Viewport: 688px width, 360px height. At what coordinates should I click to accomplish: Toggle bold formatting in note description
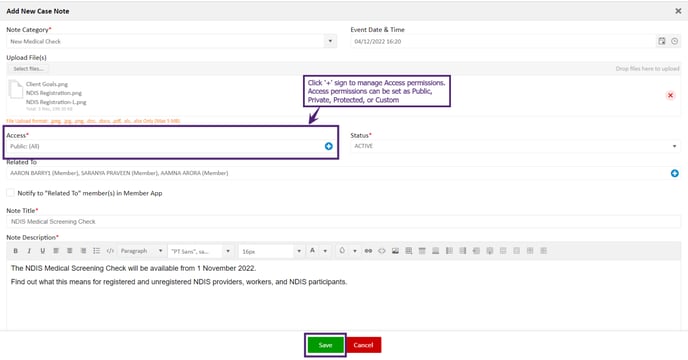point(15,251)
